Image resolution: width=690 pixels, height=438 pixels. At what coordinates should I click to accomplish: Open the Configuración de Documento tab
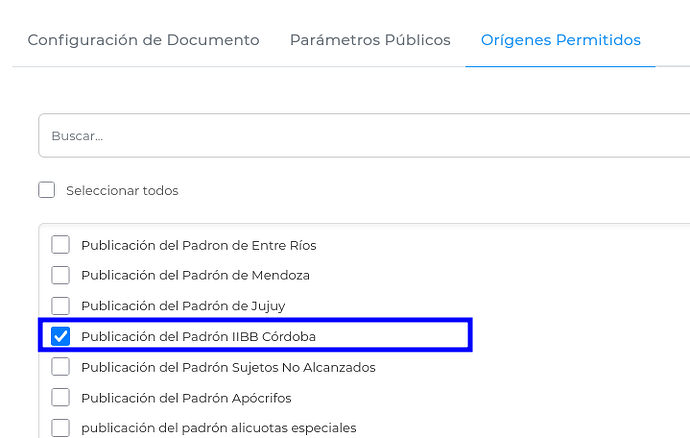[x=143, y=40]
